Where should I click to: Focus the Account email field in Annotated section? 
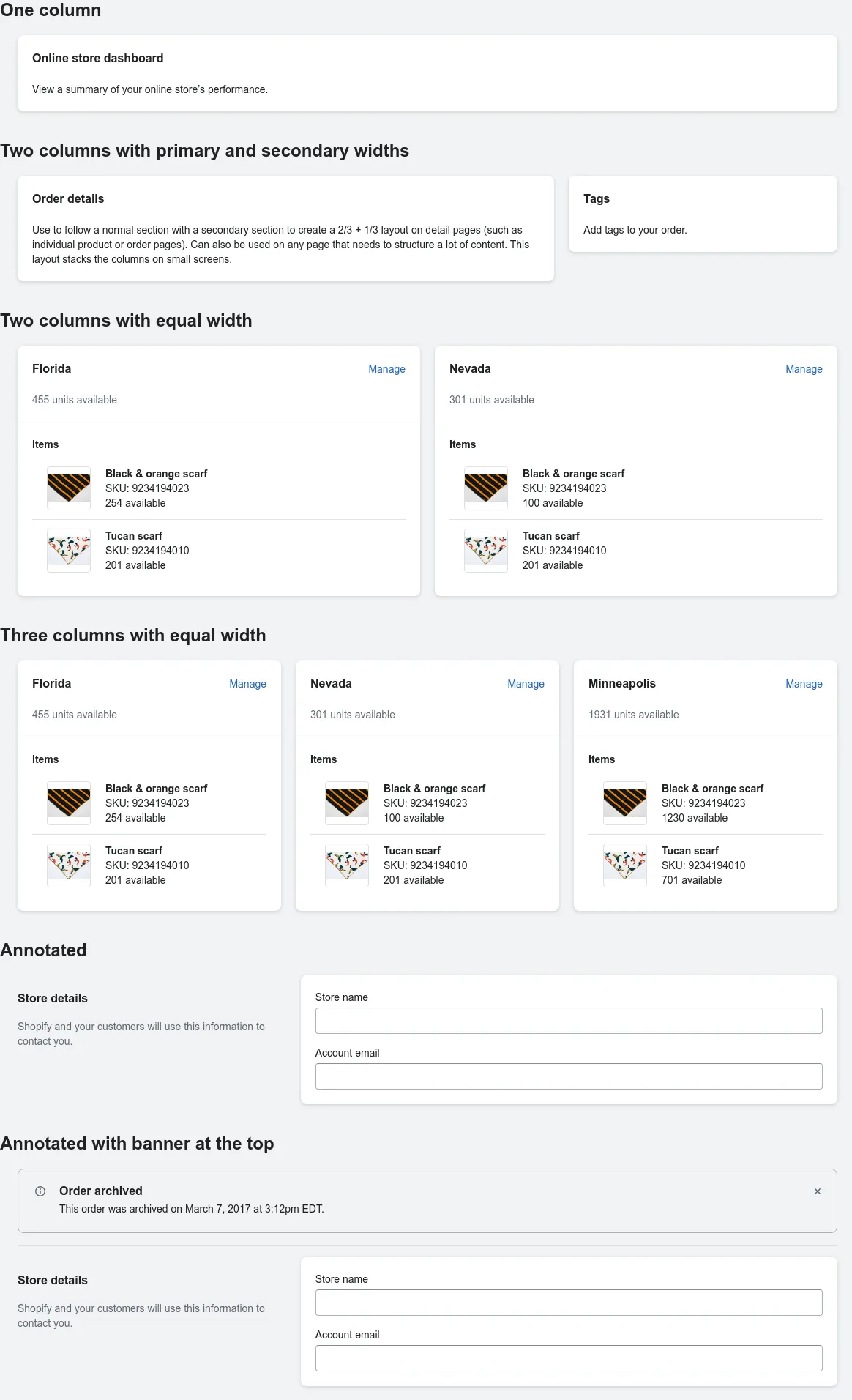pos(569,1076)
